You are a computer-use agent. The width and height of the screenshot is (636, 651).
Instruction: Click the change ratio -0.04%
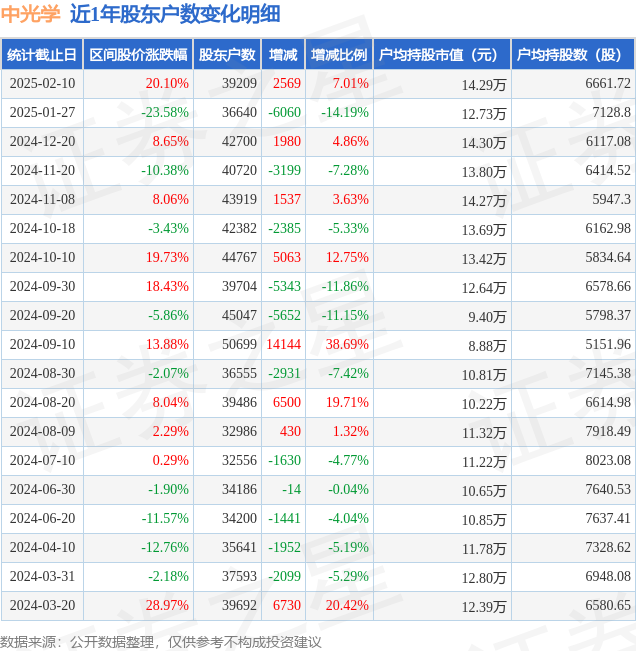348,489
